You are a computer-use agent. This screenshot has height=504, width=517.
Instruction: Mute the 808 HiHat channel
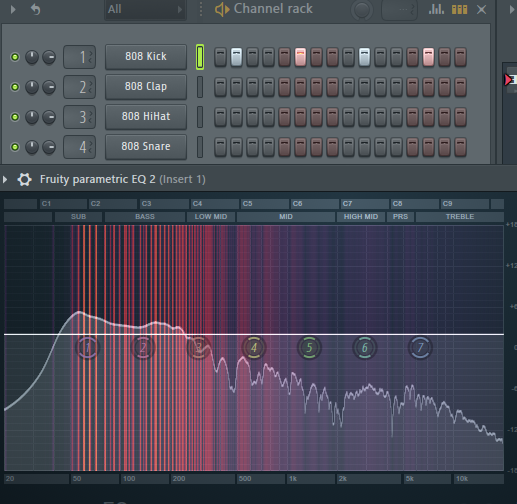coord(15,117)
